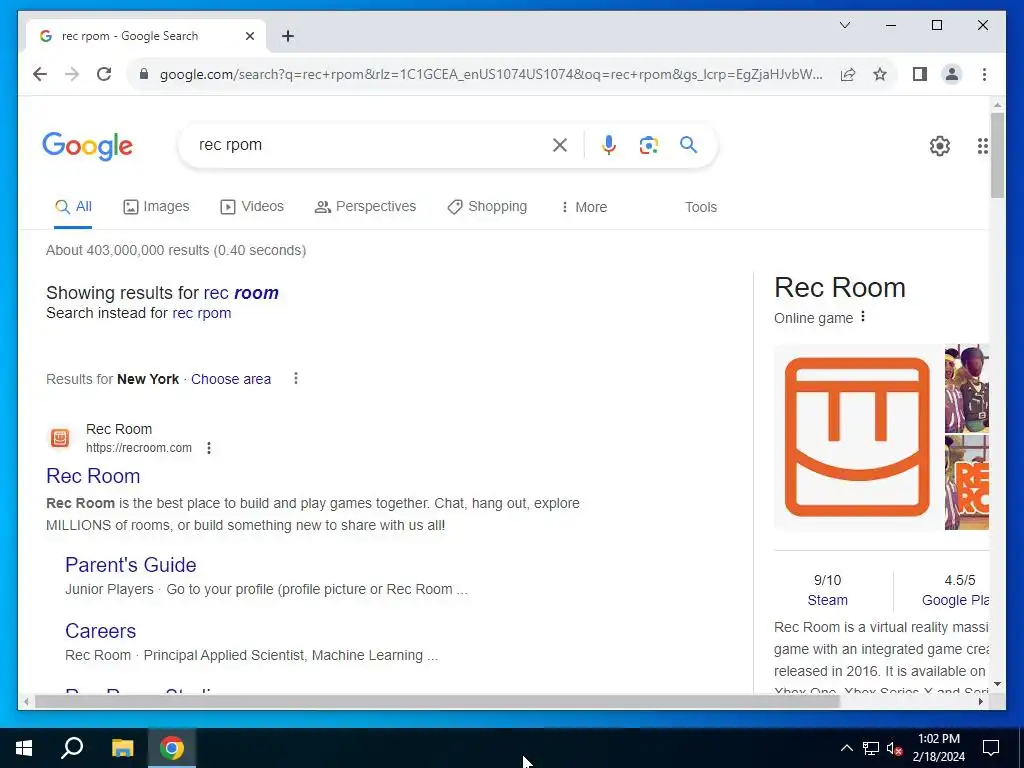The height and width of the screenshot is (768, 1024).
Task: Open the Google apps grid
Action: tap(982, 146)
